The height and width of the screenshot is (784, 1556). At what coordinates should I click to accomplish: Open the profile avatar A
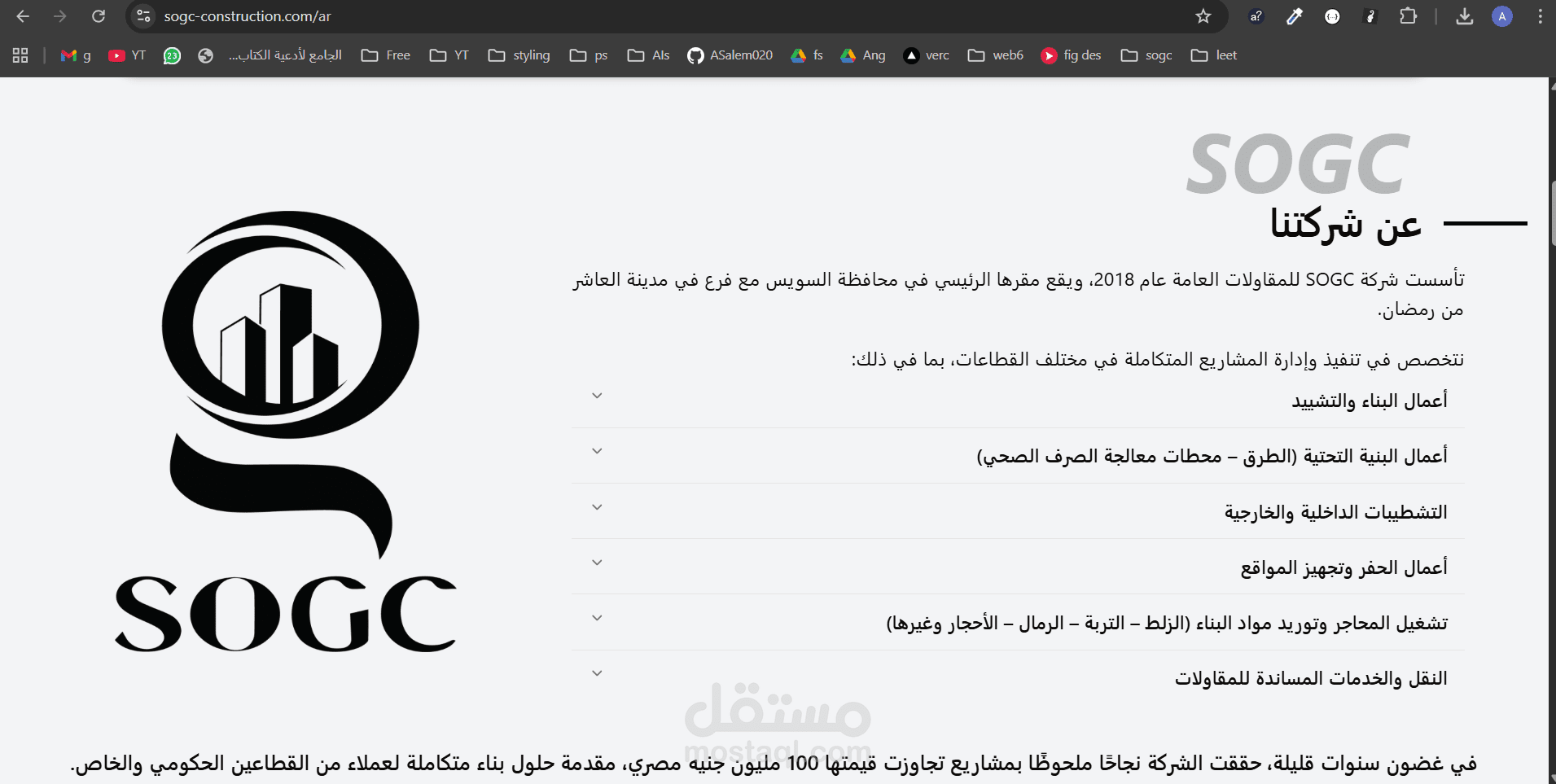point(1502,16)
